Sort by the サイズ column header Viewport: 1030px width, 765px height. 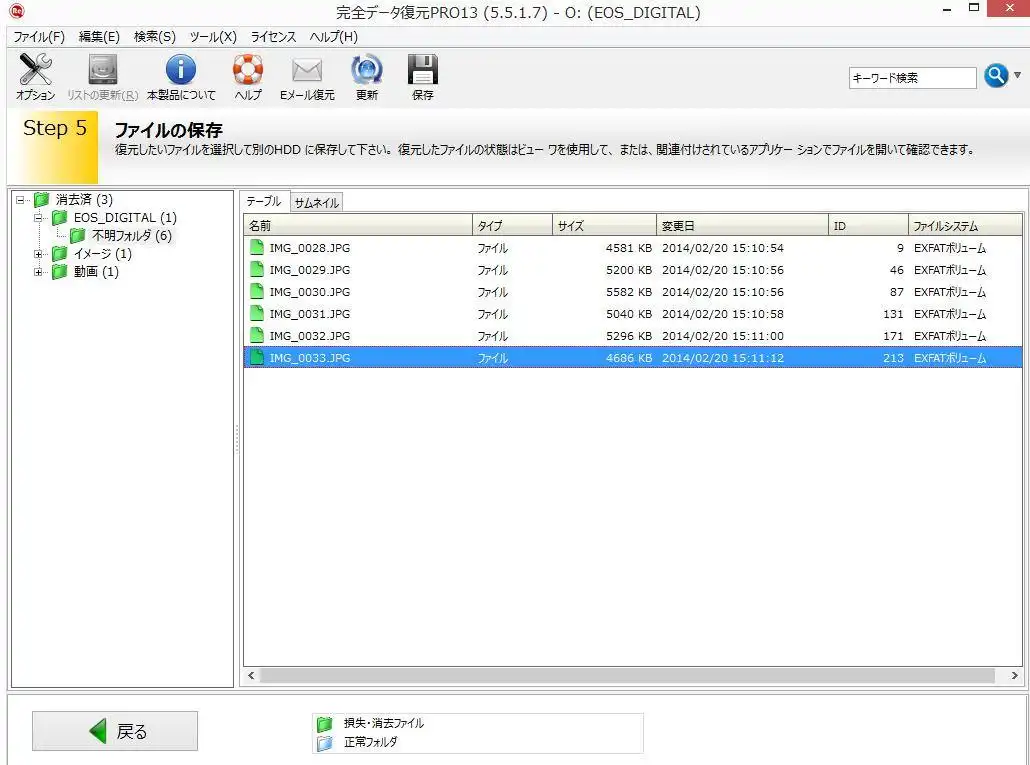(x=604, y=226)
